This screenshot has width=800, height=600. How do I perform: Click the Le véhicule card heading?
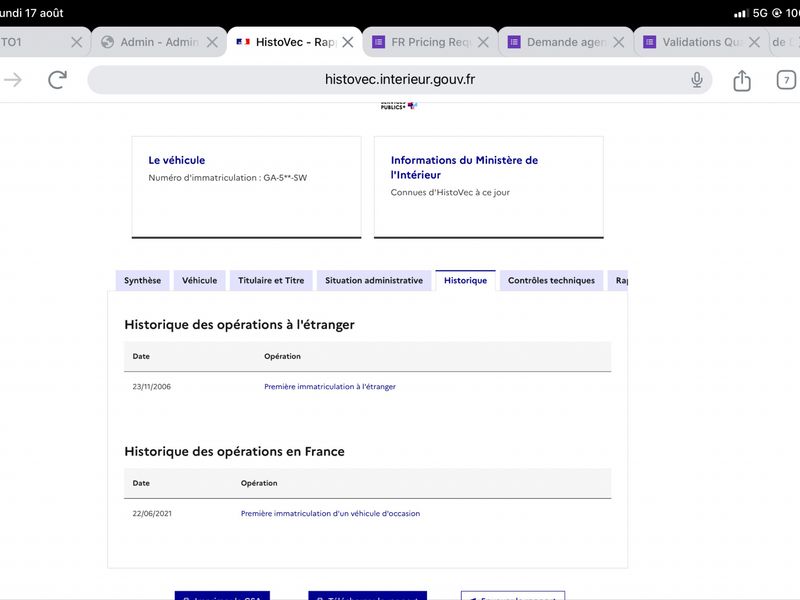pos(177,160)
